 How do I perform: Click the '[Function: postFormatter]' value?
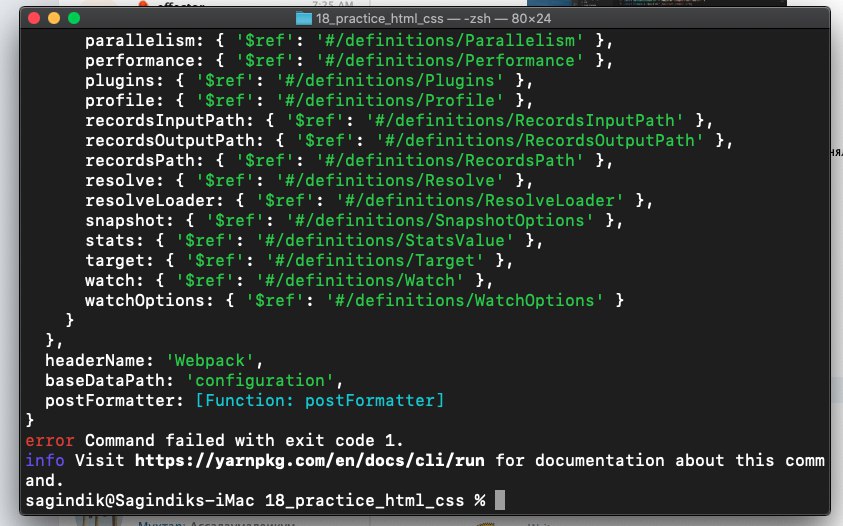[320, 401]
